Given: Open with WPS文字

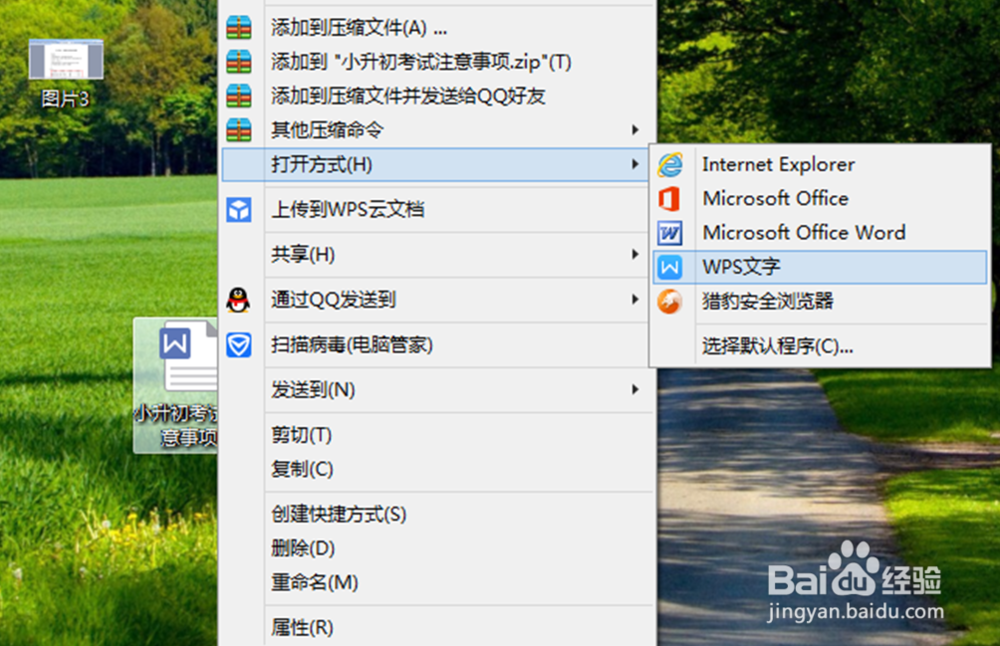Looking at the screenshot, I should tap(820, 267).
